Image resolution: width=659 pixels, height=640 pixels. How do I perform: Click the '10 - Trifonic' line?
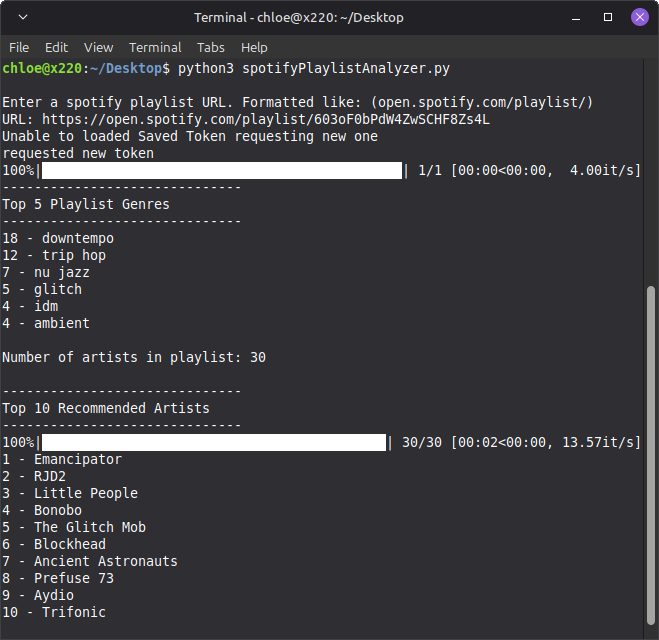point(54,612)
